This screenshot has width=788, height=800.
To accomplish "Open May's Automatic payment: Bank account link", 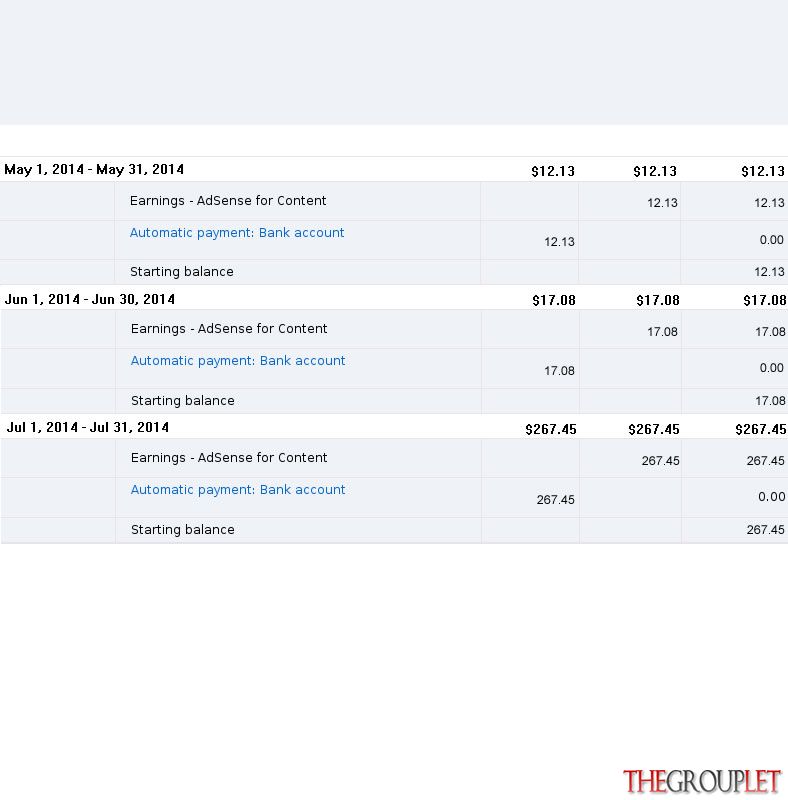I will 237,233.
